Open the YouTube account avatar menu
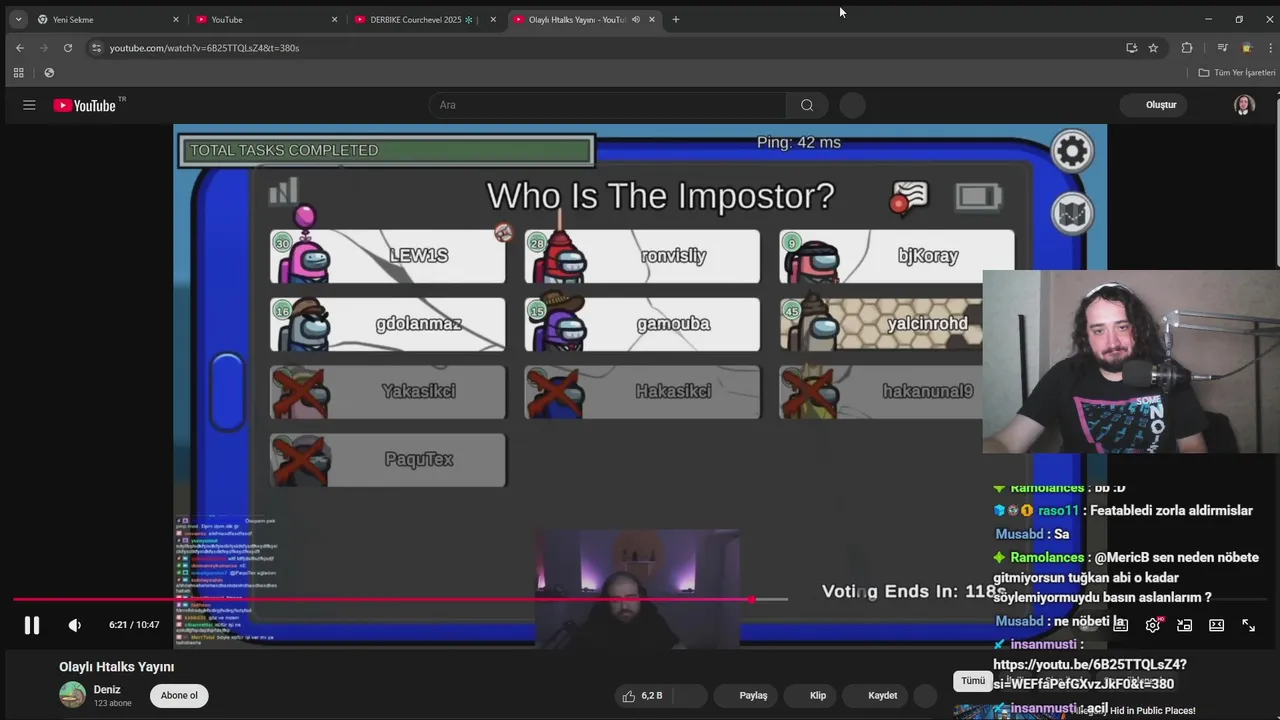The width and height of the screenshot is (1280, 720). pyautogui.click(x=1244, y=105)
